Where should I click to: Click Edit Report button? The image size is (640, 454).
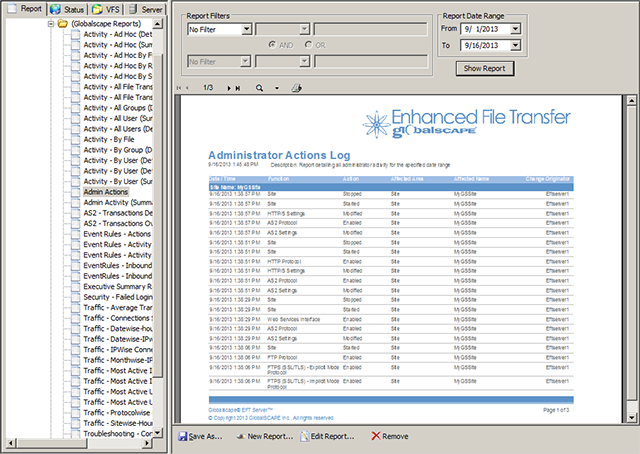(327, 436)
